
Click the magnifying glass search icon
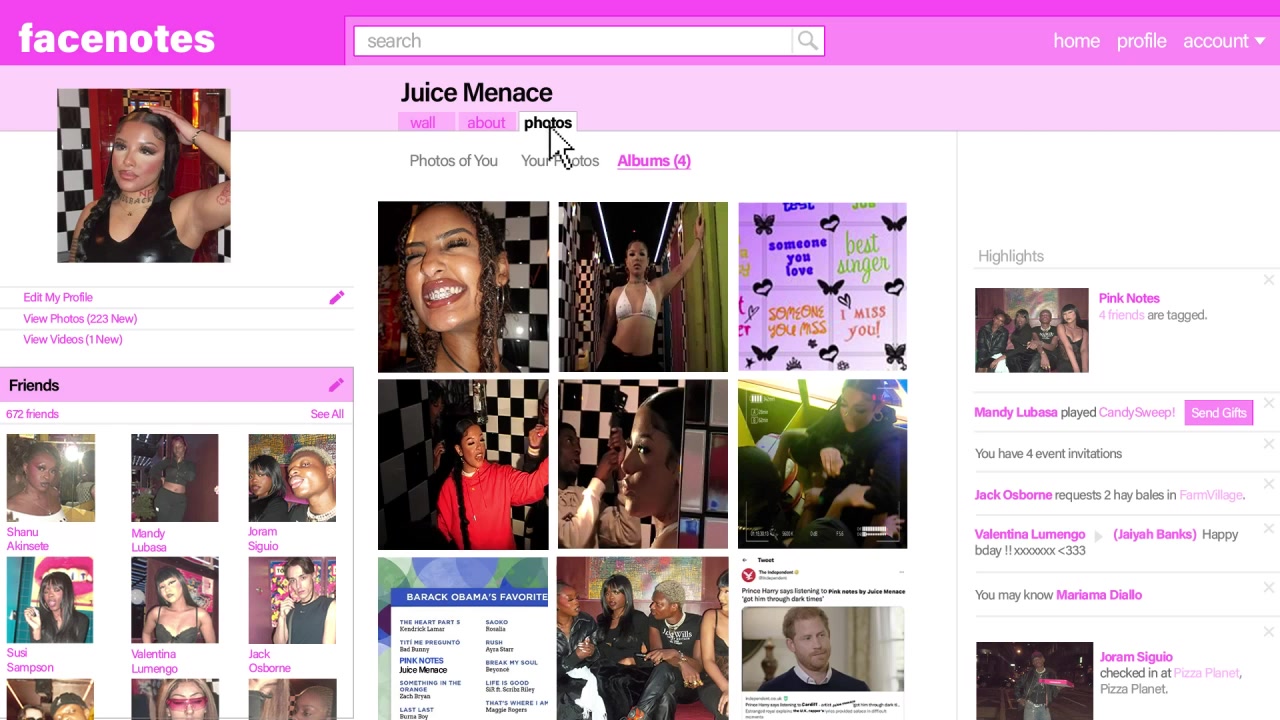807,41
